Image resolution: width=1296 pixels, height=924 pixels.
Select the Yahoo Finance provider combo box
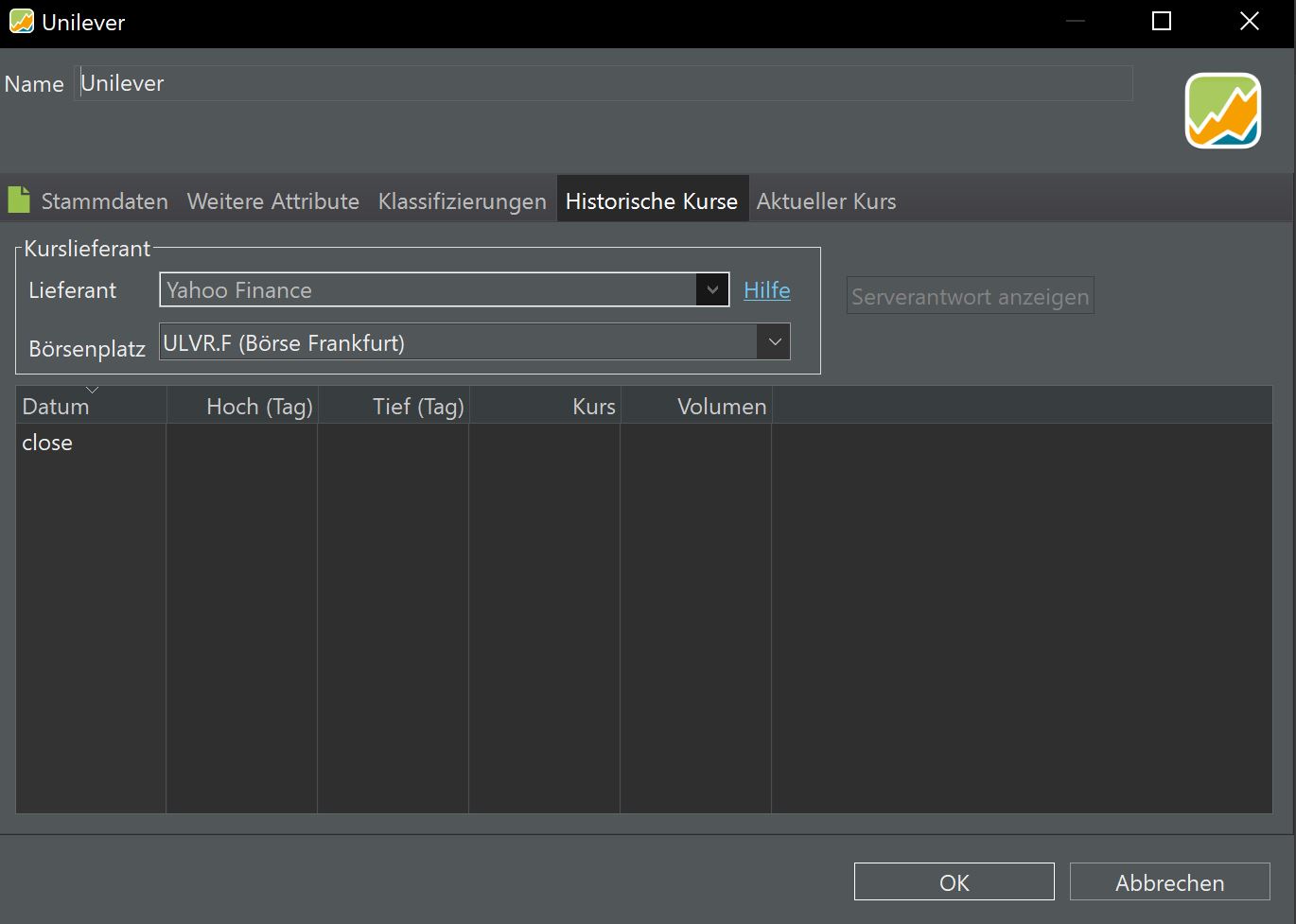coord(428,290)
